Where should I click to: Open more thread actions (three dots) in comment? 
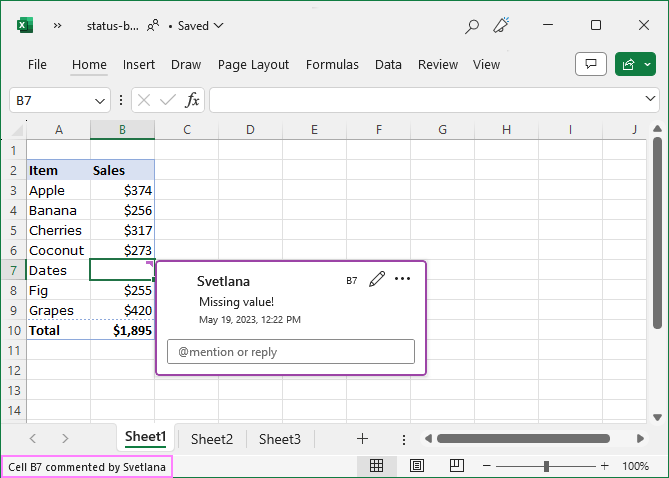[x=403, y=279]
